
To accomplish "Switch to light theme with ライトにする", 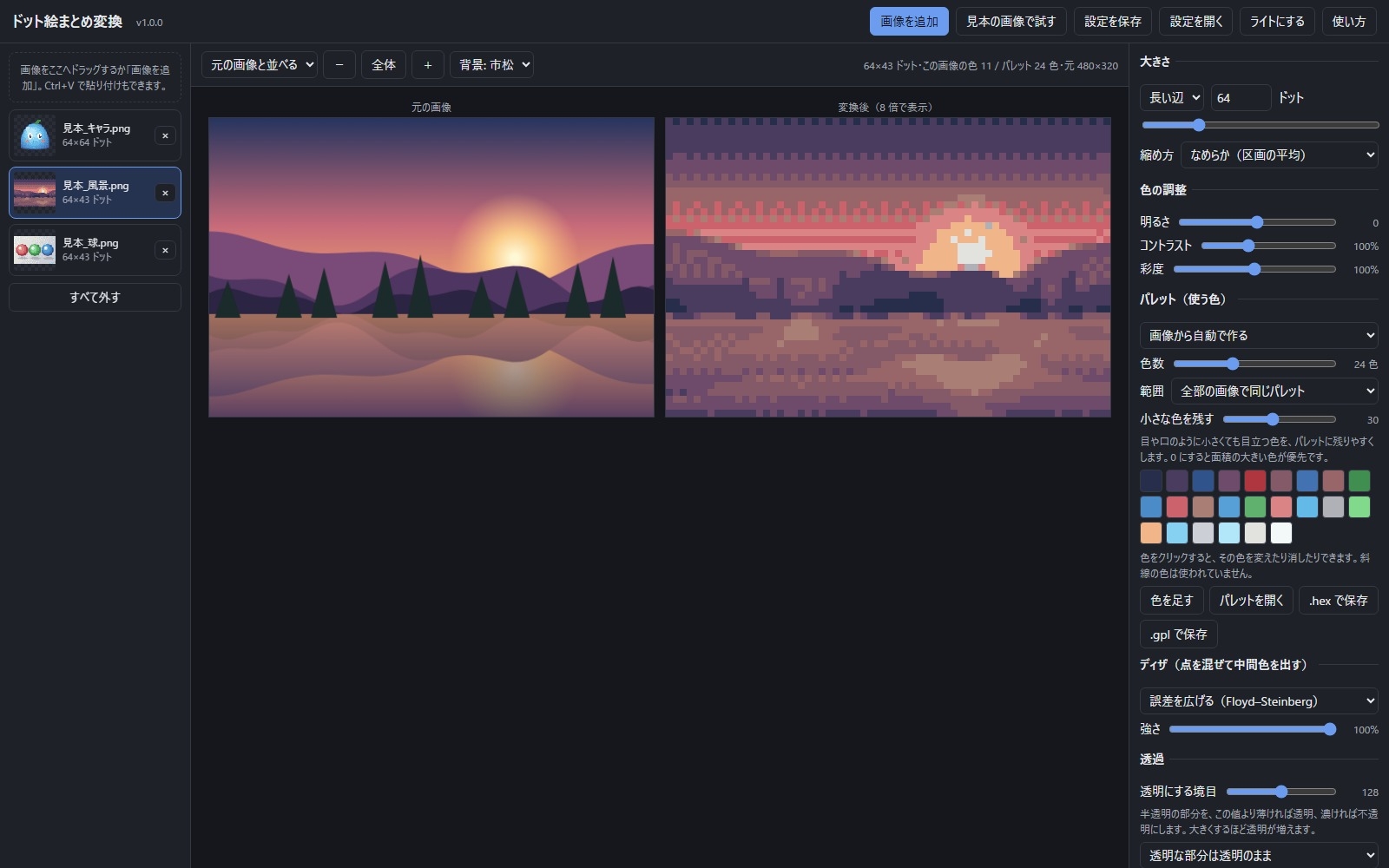I will pos(1277,22).
